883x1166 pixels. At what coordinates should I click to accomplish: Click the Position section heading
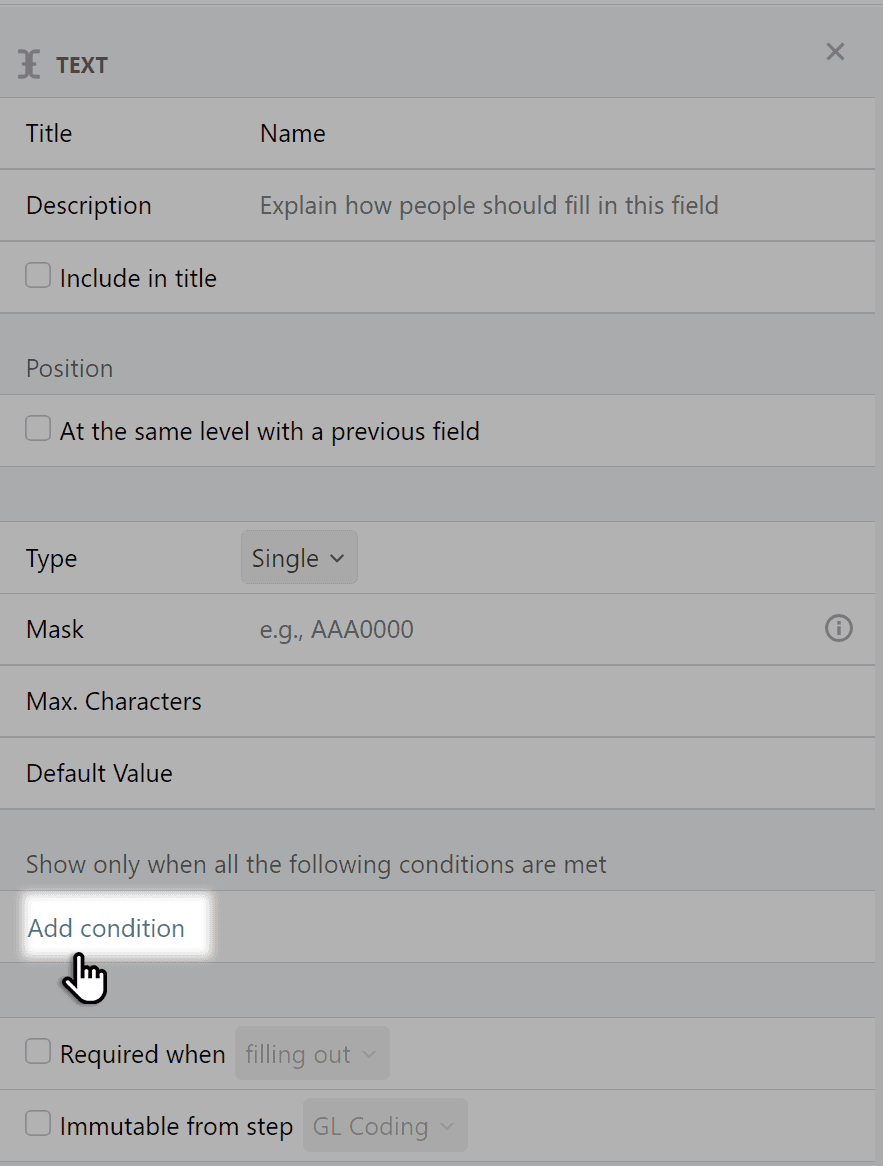pos(69,368)
